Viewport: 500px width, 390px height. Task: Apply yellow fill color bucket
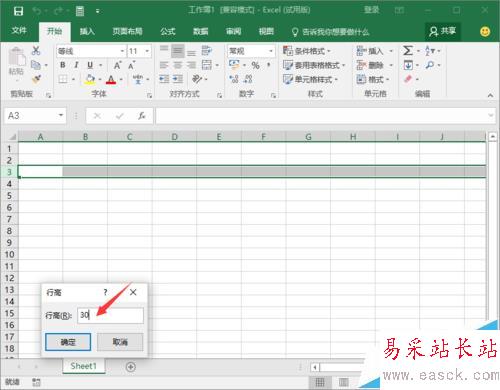click(x=90, y=79)
